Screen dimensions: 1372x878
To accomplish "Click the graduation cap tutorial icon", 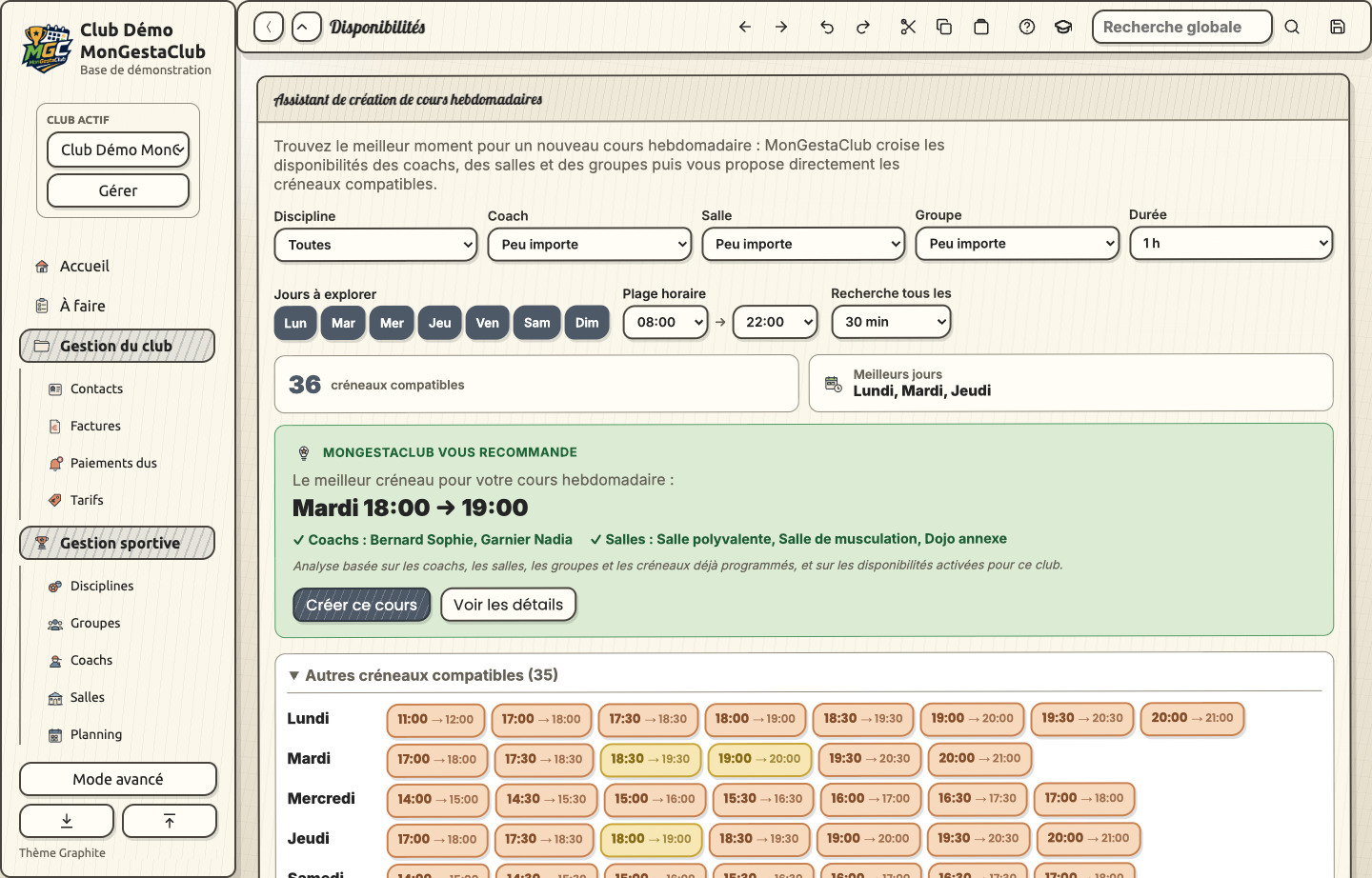I will pos(1063,27).
